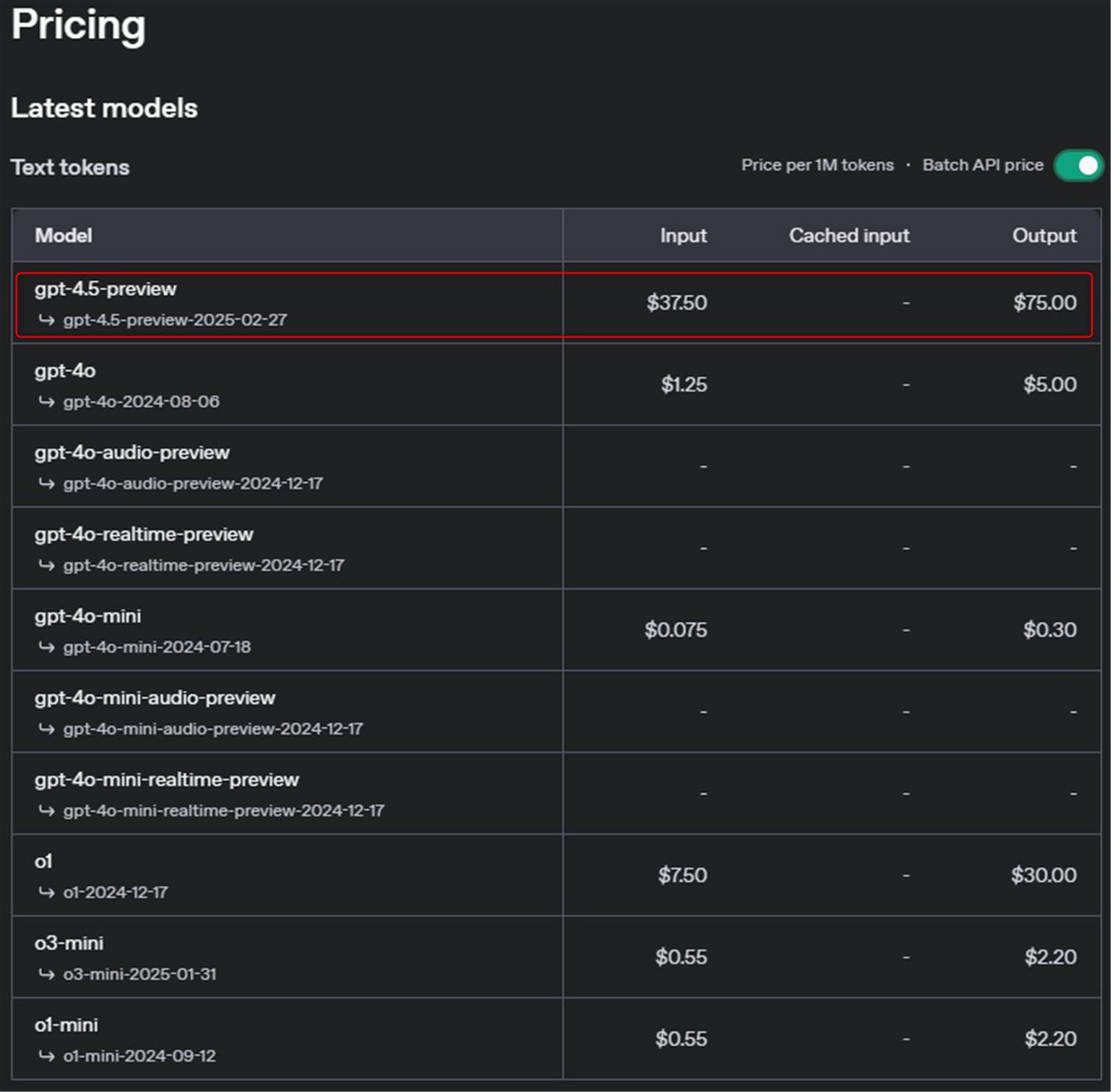
Task: Click the arrow icon before gpt-4o-audio-preview-2024-12-17
Action: [x=46, y=483]
